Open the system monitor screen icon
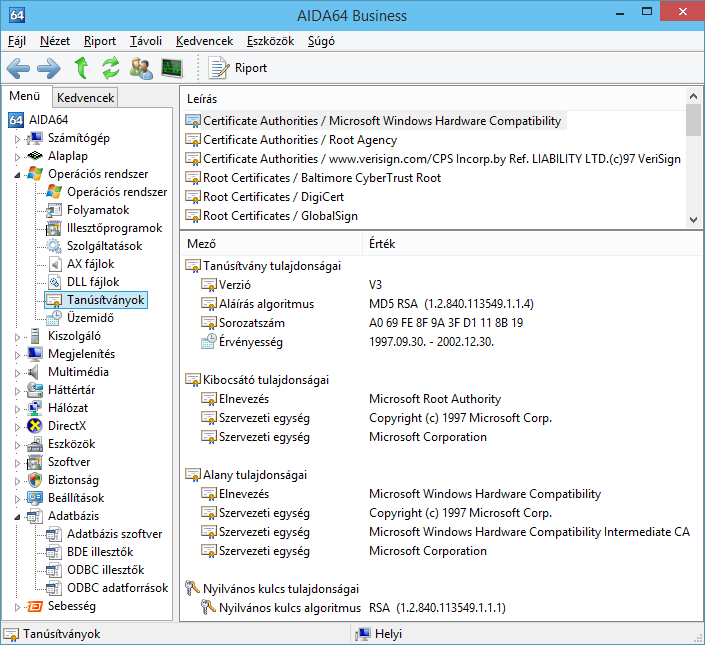 pos(172,68)
